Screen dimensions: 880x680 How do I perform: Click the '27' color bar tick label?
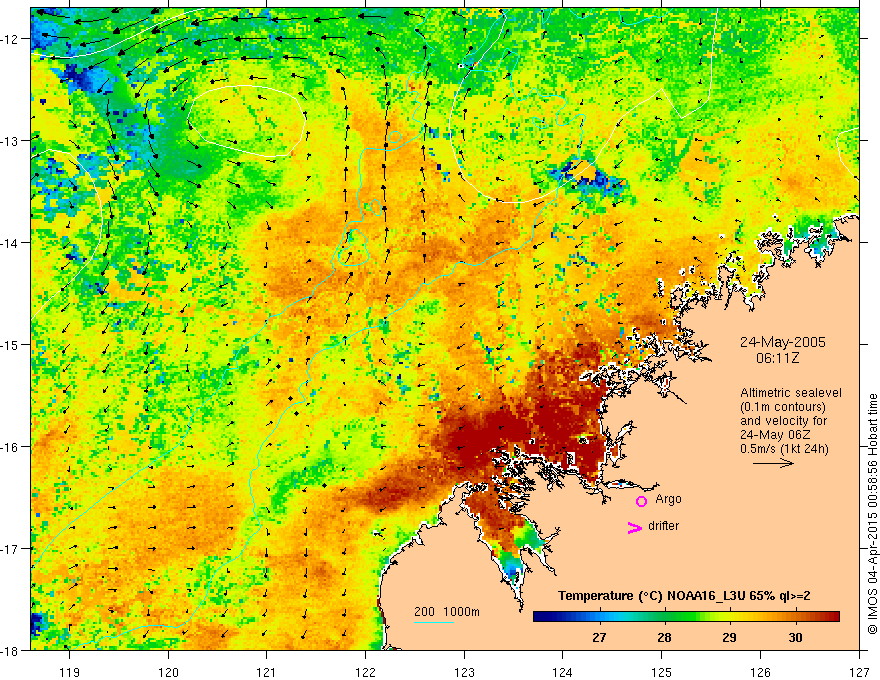tap(599, 637)
